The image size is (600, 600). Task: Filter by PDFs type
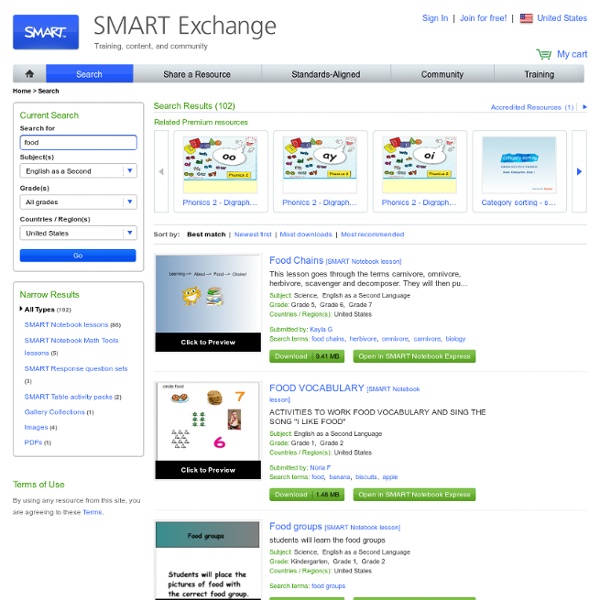click(x=33, y=442)
